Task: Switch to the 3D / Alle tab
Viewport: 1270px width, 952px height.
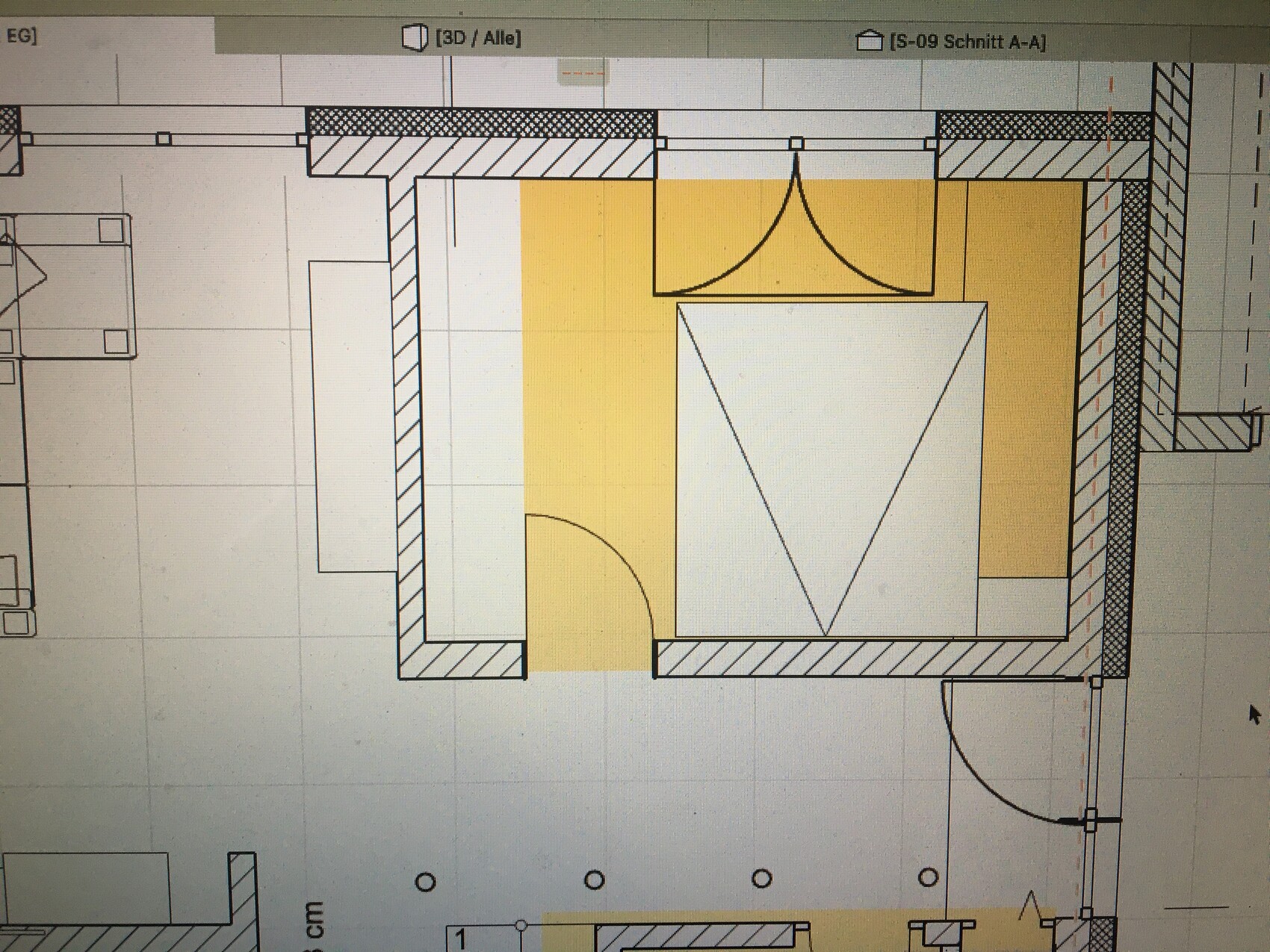Action: click(x=477, y=37)
